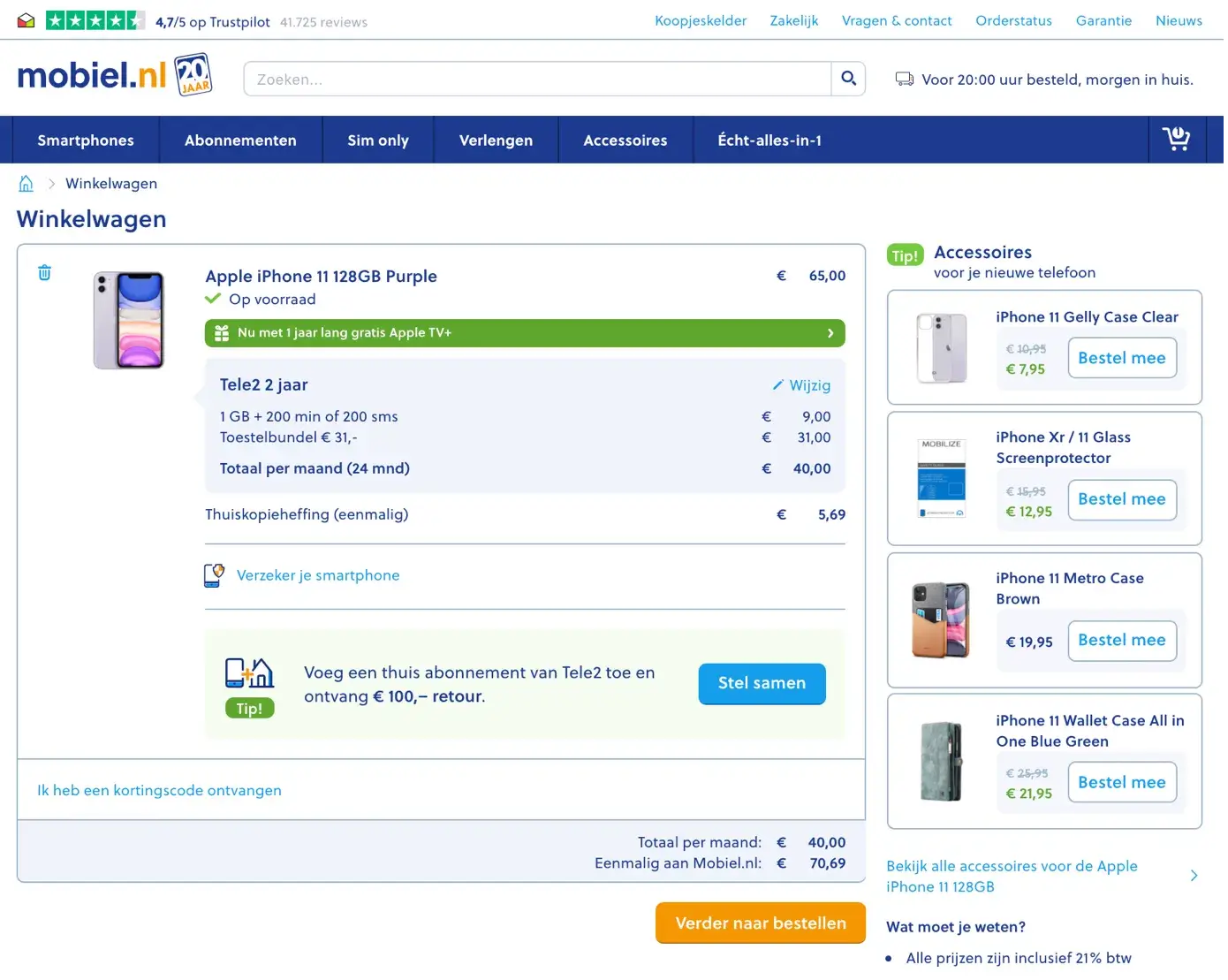Click the purple iPhone 11 product image

(x=129, y=320)
